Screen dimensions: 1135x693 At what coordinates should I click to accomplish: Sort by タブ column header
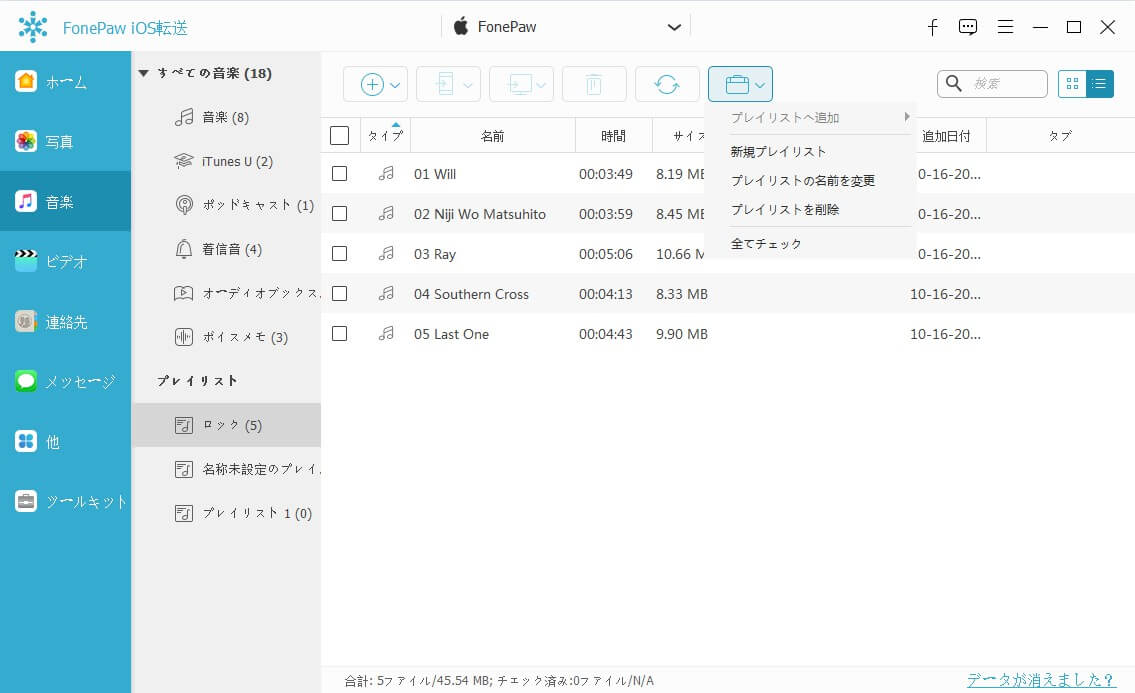[x=1060, y=135]
